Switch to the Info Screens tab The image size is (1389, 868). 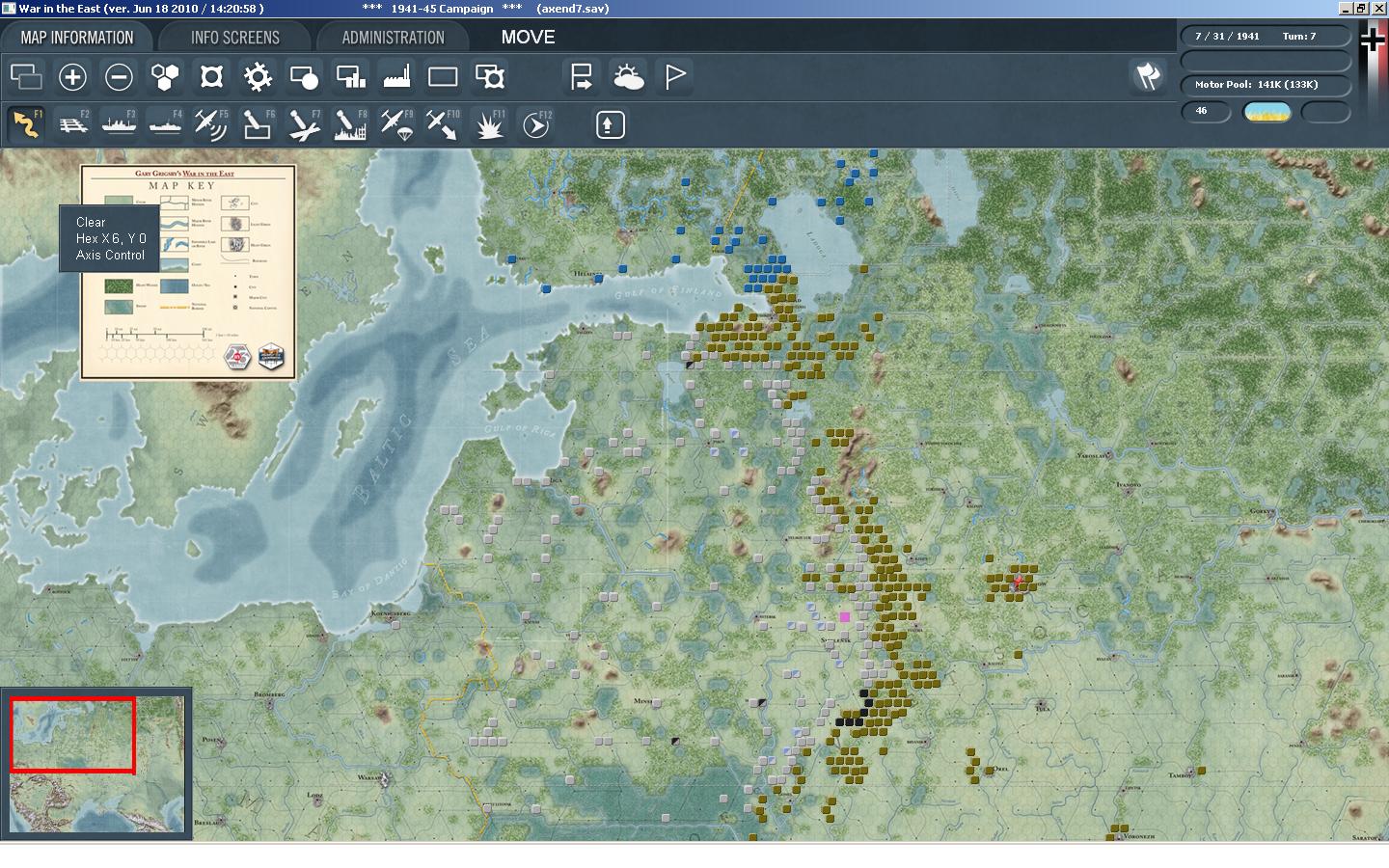click(234, 38)
